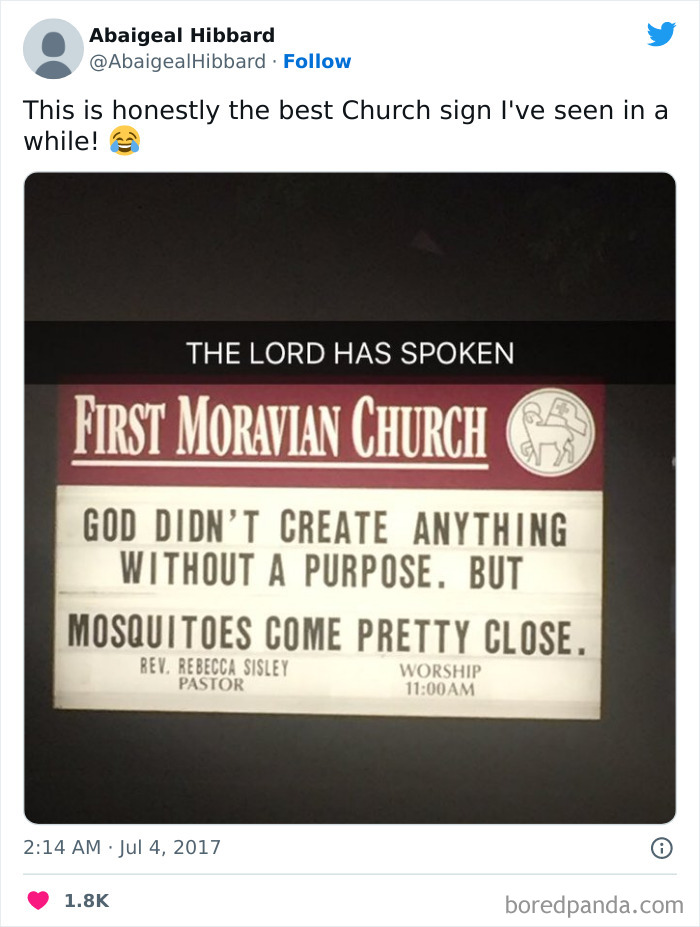Open Abaigeal Hibbard's profile avatar
The image size is (700, 927).
coord(53,48)
